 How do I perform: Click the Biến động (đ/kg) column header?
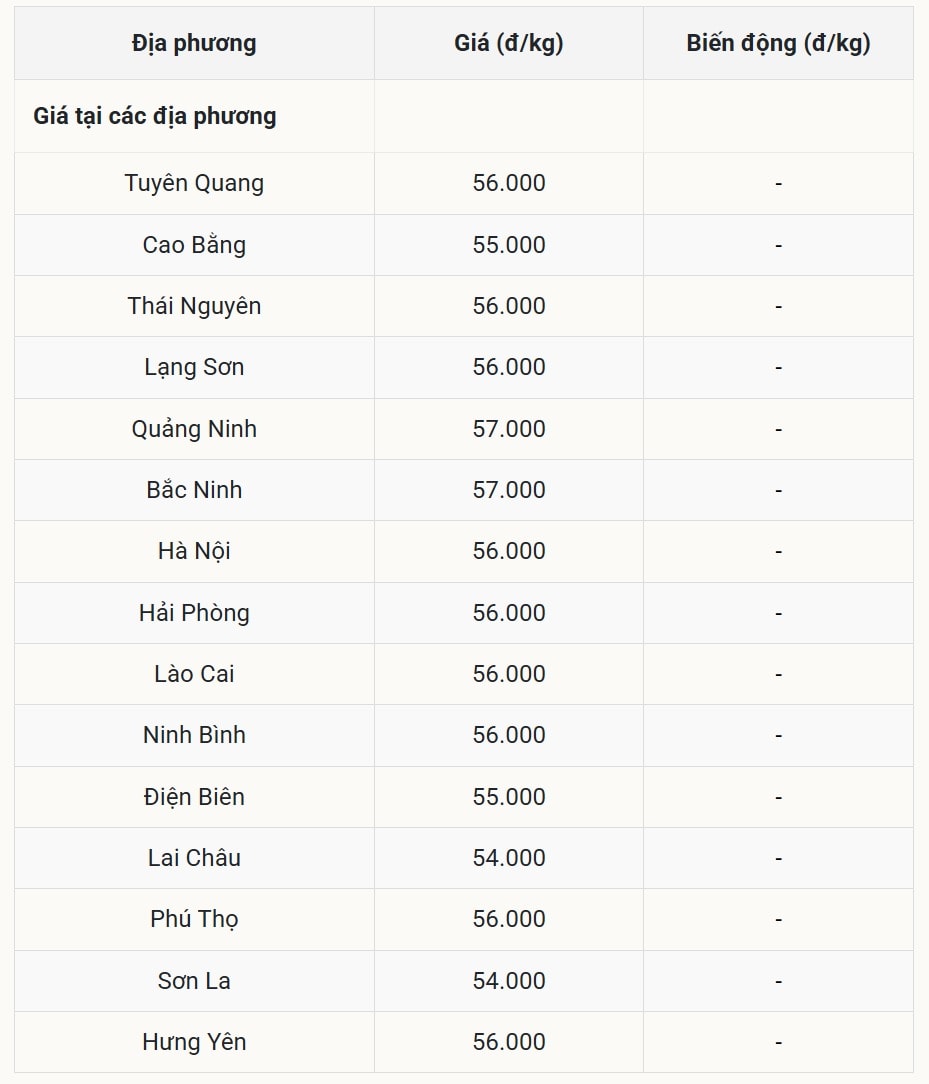(778, 44)
